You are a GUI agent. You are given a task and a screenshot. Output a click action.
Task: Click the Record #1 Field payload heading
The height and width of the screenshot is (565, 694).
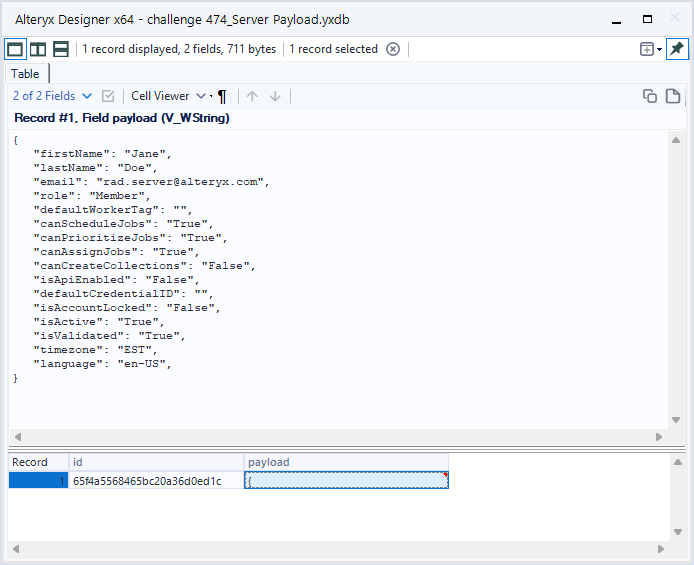(122, 118)
